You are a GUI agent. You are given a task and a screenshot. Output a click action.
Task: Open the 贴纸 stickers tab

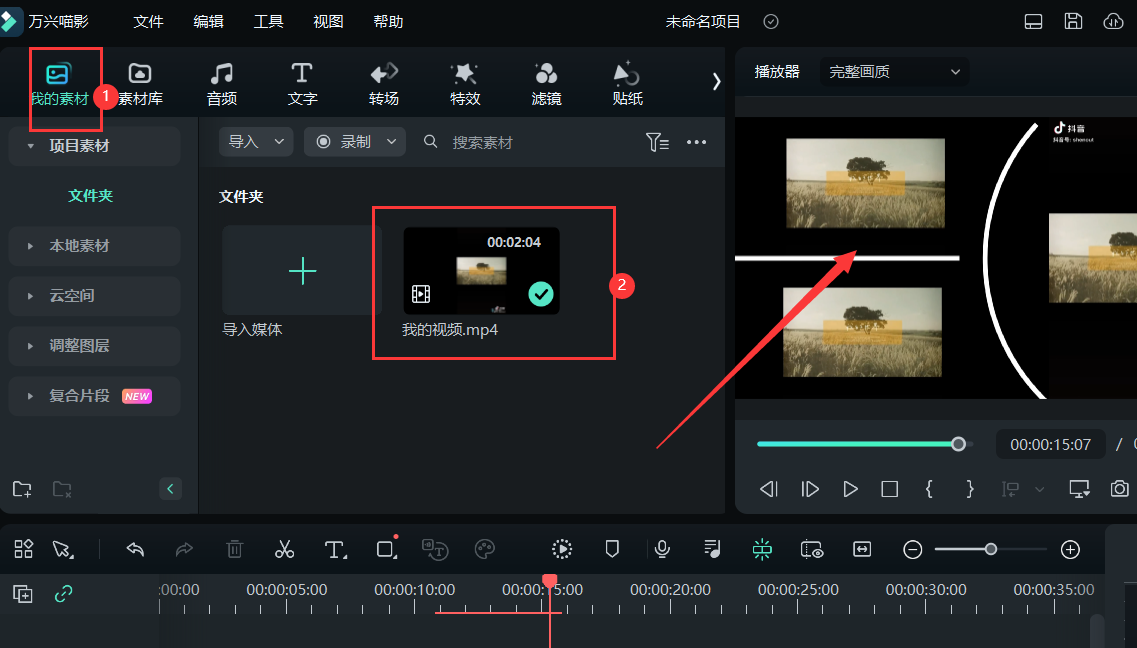pyautogui.click(x=627, y=84)
